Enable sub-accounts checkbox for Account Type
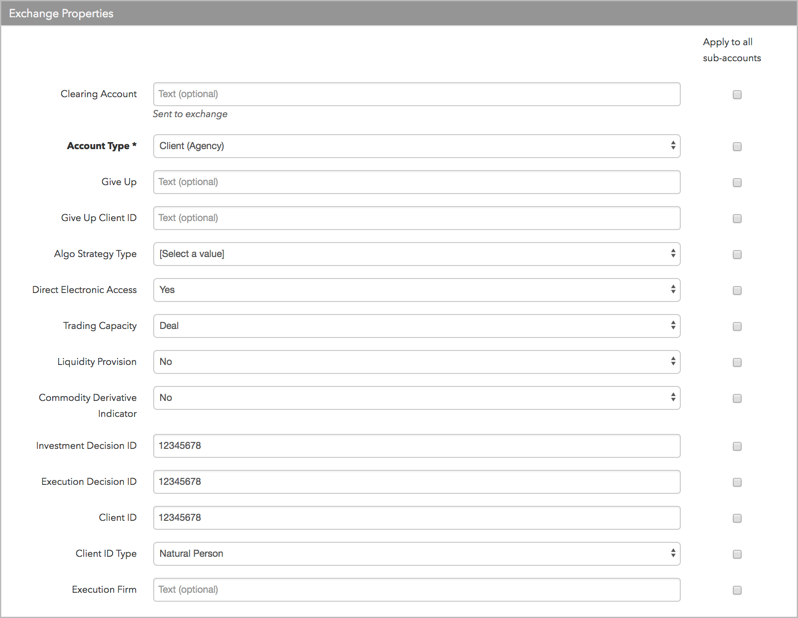The image size is (798, 618). [737, 147]
